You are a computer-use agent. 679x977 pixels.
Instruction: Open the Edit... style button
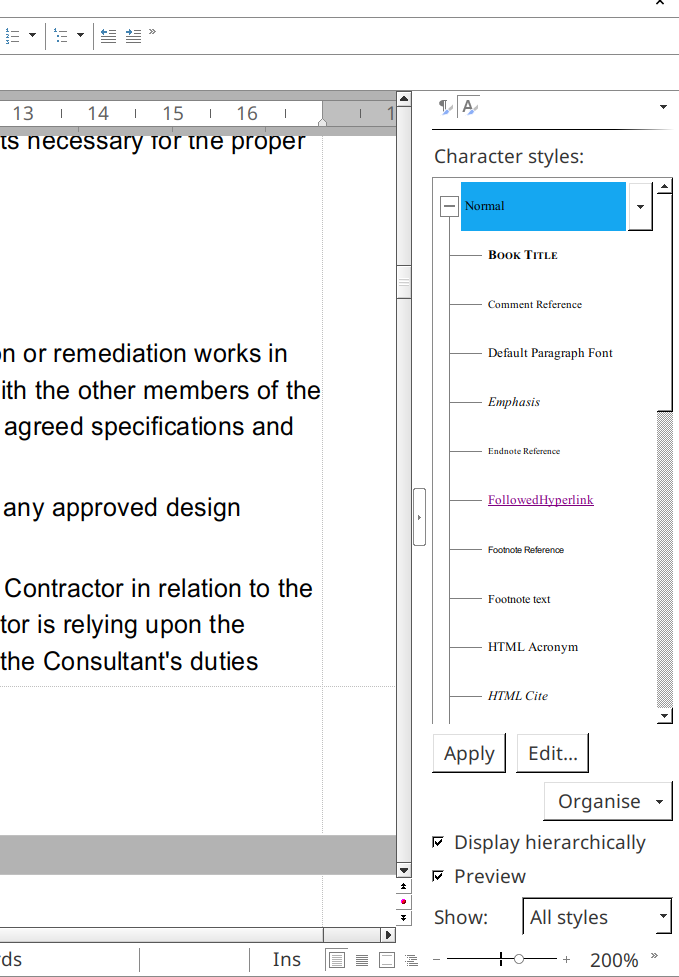pyautogui.click(x=552, y=754)
